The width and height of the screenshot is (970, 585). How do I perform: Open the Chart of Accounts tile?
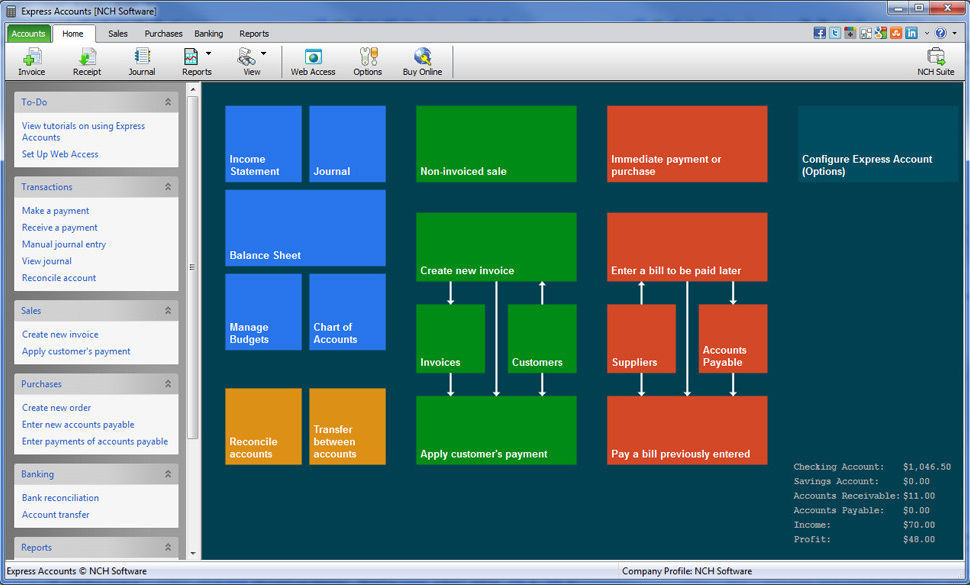pos(347,312)
